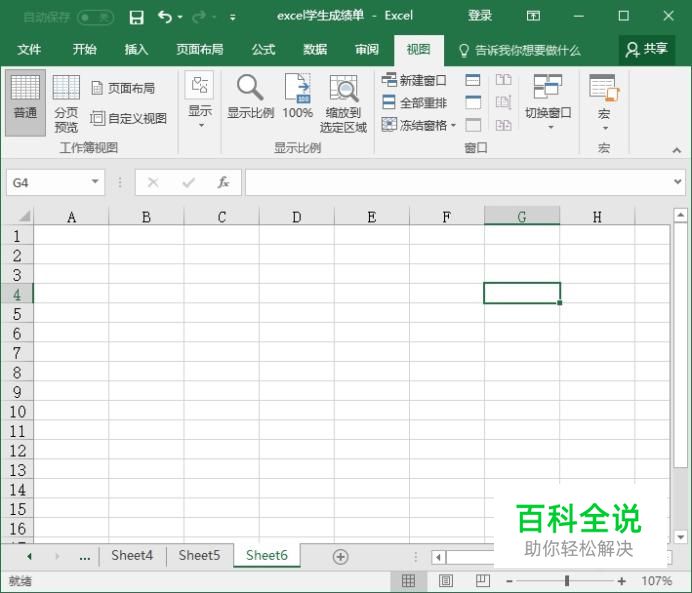Click 全部重排 arrange all
The height and width of the screenshot is (593, 692).
point(414,103)
